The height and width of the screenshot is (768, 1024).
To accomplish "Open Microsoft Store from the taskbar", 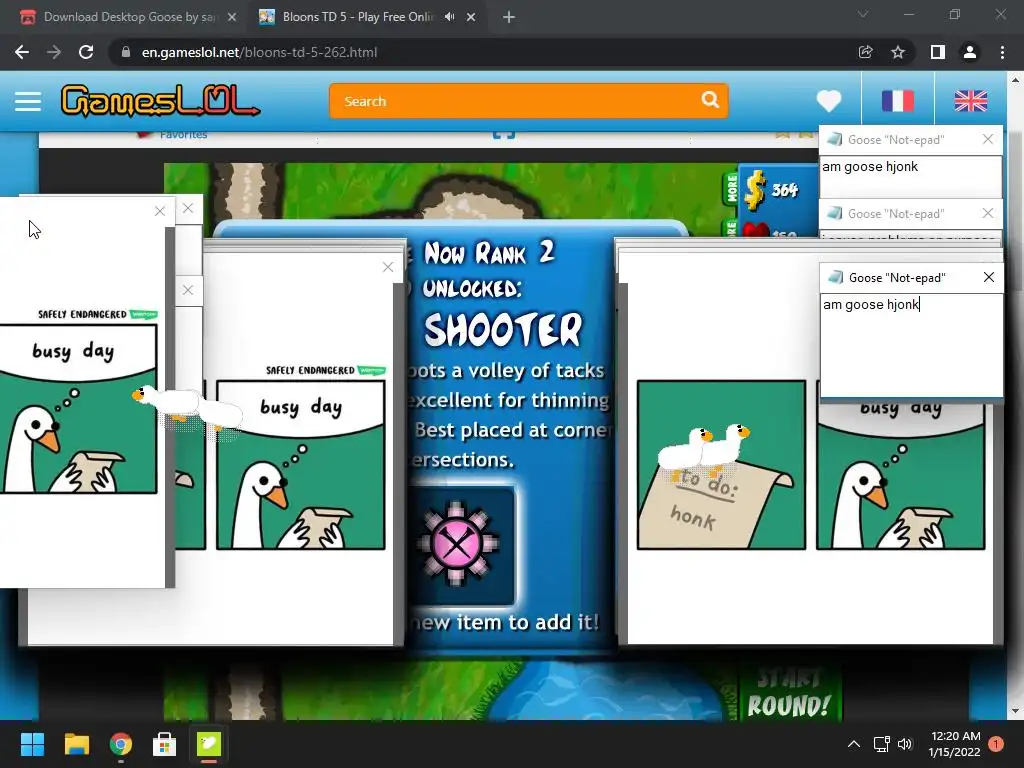I will (x=165, y=744).
